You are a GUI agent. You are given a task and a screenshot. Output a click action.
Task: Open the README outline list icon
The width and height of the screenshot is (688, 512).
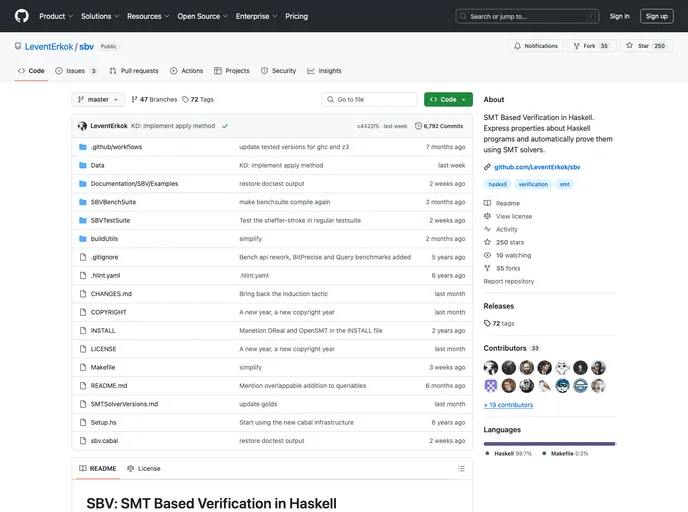click(x=461, y=469)
